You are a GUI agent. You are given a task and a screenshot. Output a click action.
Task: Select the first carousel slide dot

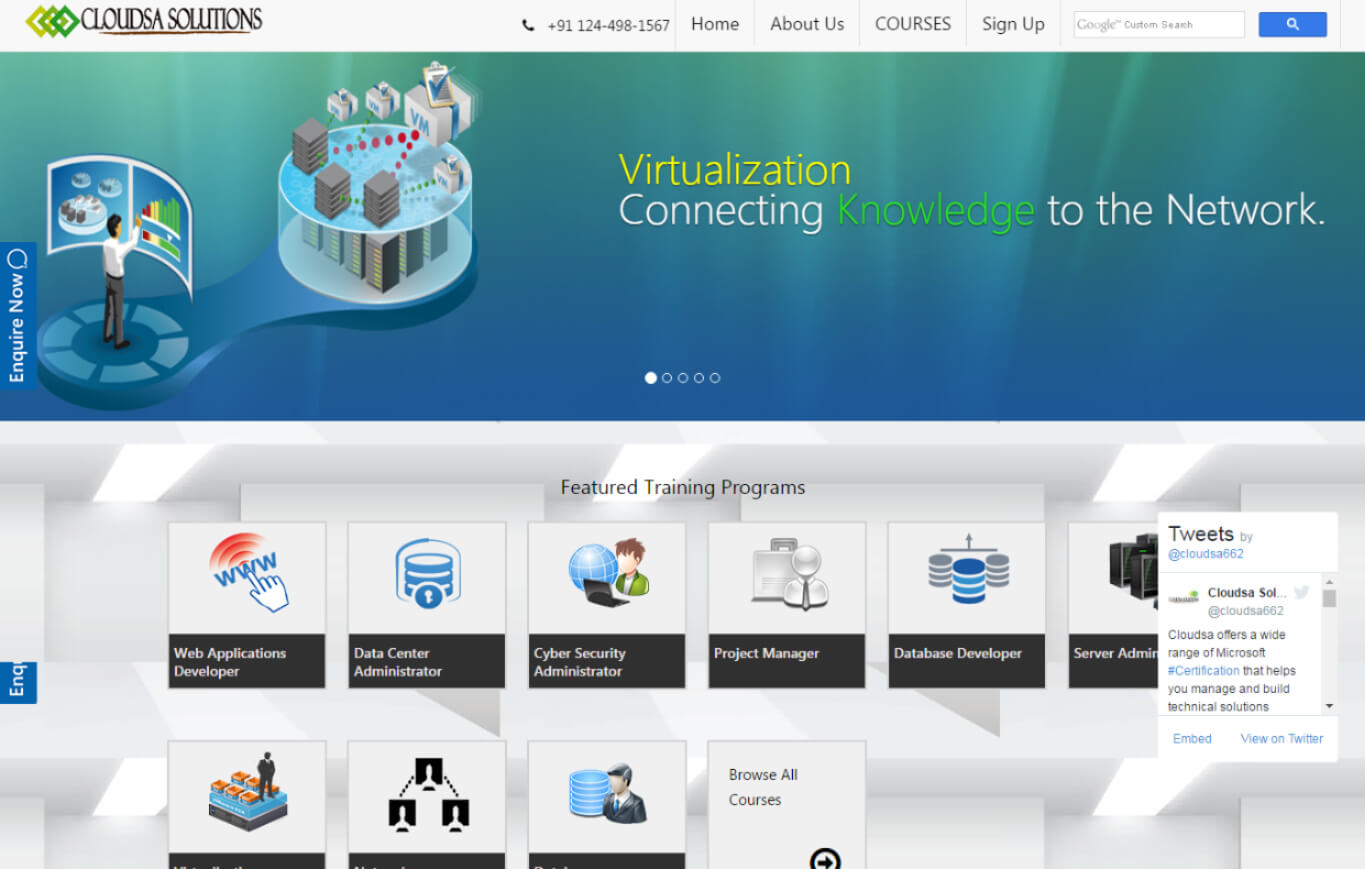coord(651,378)
